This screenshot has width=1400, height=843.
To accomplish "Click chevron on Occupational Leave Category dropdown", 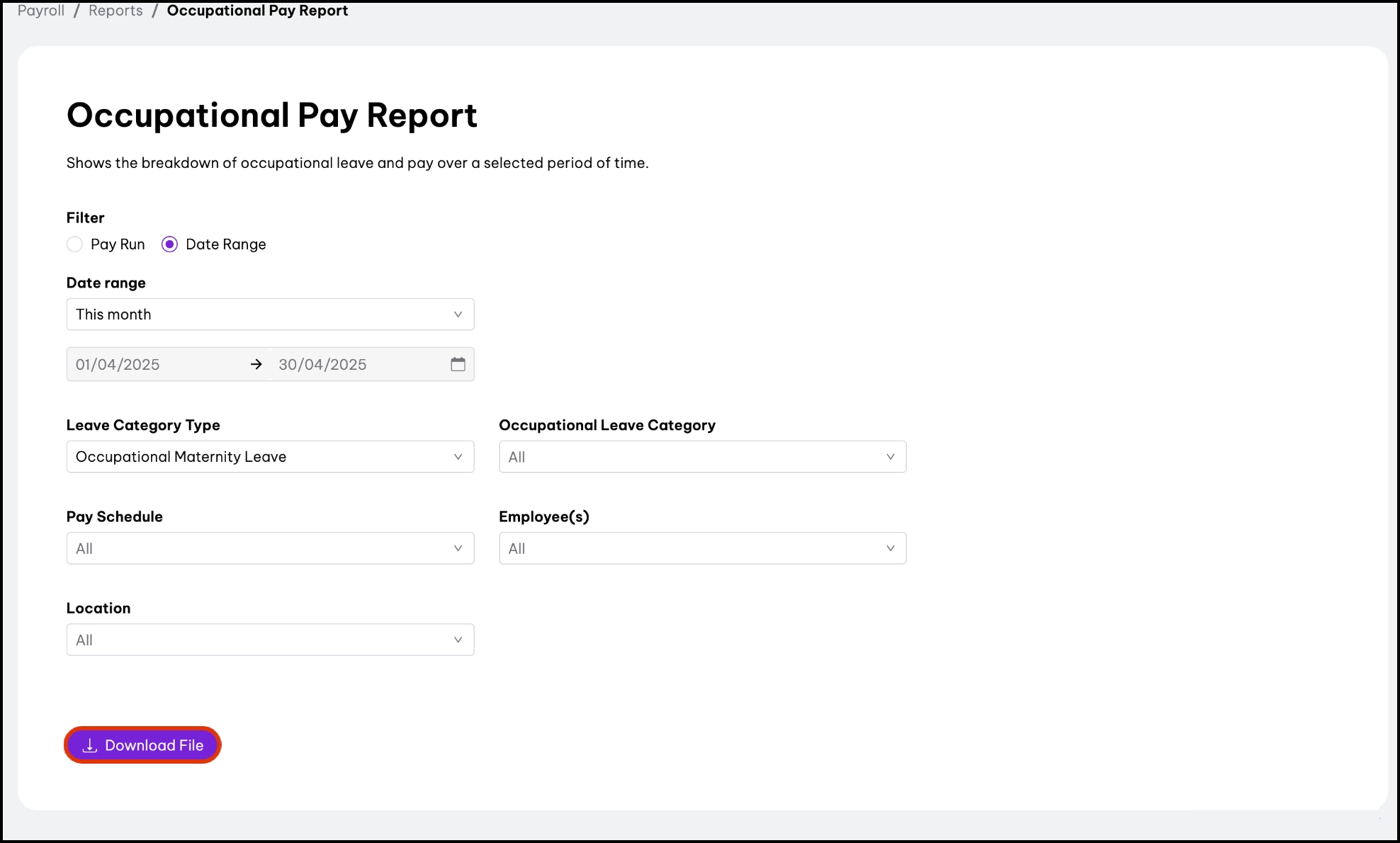I will click(x=890, y=457).
